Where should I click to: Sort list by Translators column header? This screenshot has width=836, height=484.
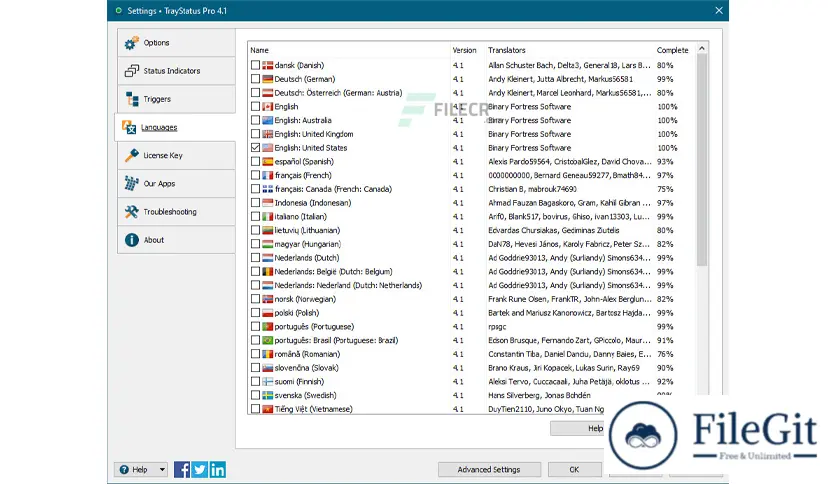pyautogui.click(x=569, y=50)
